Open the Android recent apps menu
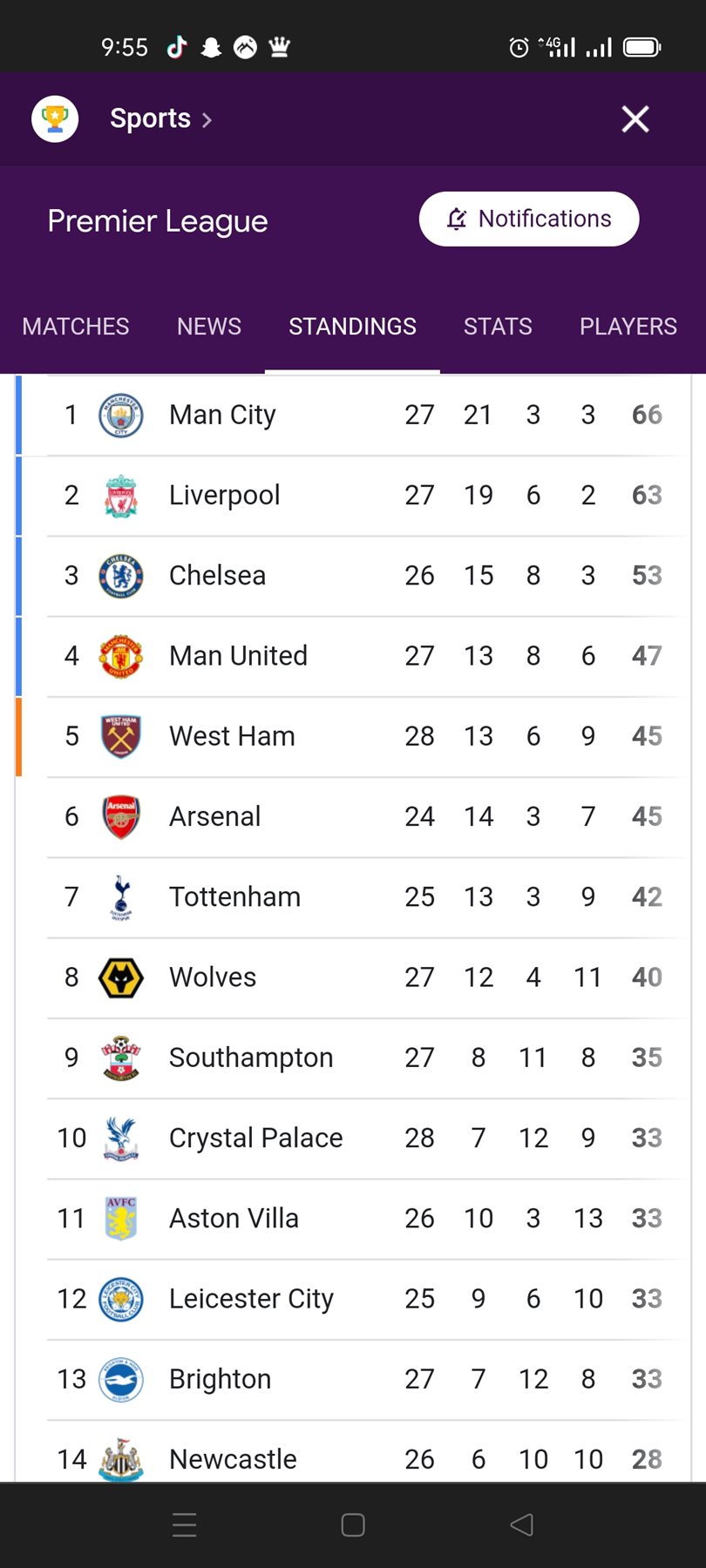Viewport: 706px width, 1568px height. (185, 1524)
